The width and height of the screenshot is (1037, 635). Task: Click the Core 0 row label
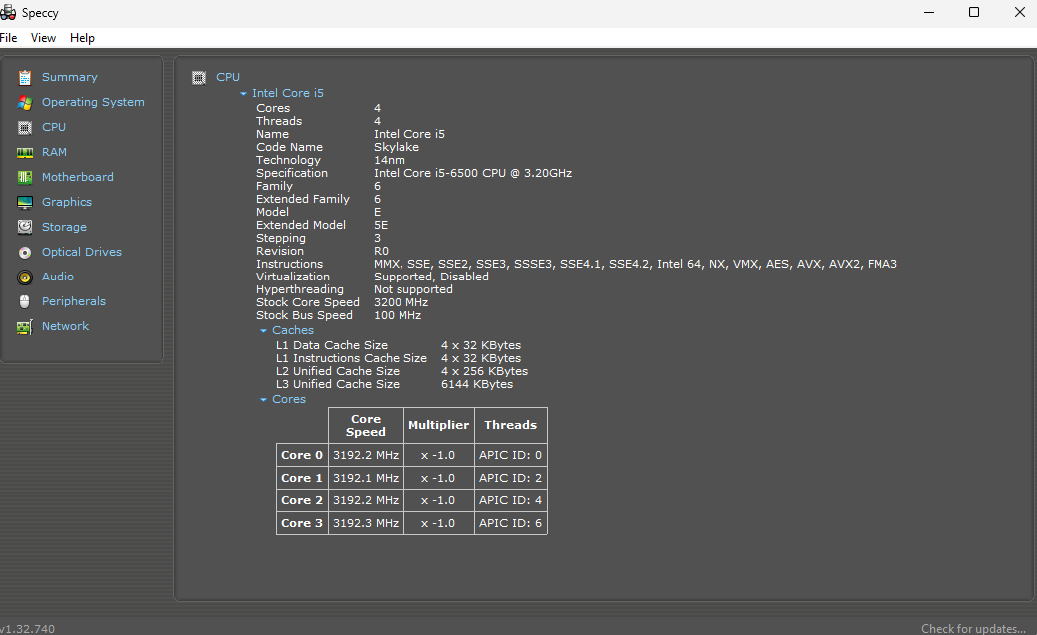click(x=302, y=455)
